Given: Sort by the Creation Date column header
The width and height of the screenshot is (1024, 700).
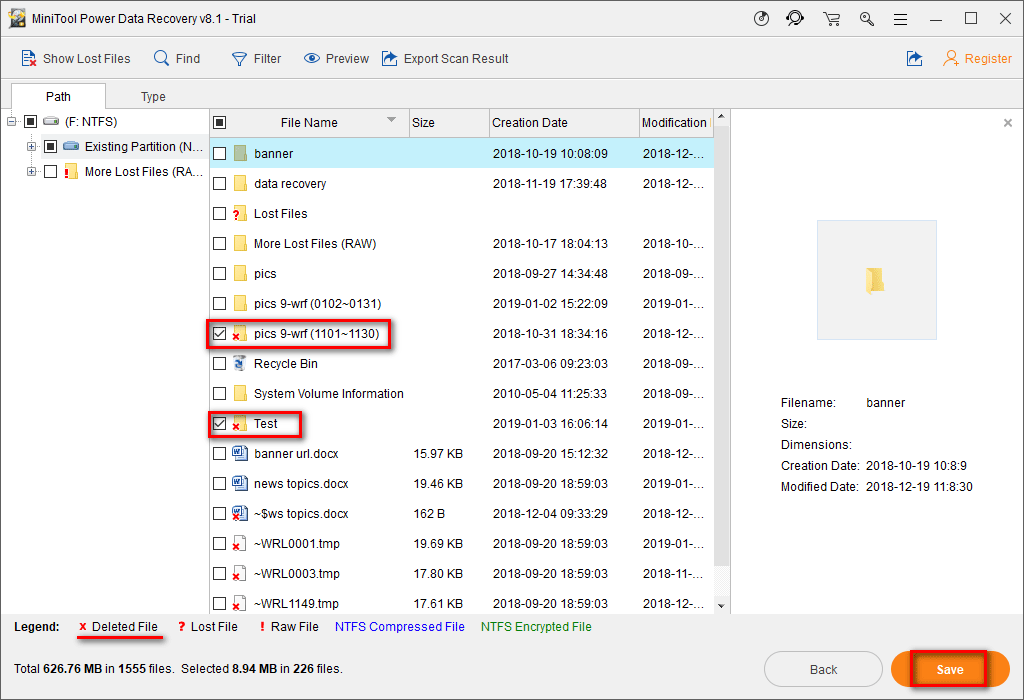Looking at the screenshot, I should coord(564,123).
